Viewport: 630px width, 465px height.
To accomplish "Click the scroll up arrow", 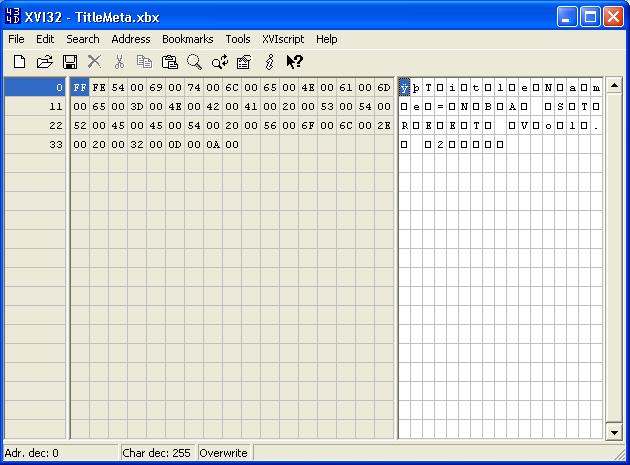I will tap(614, 85).
